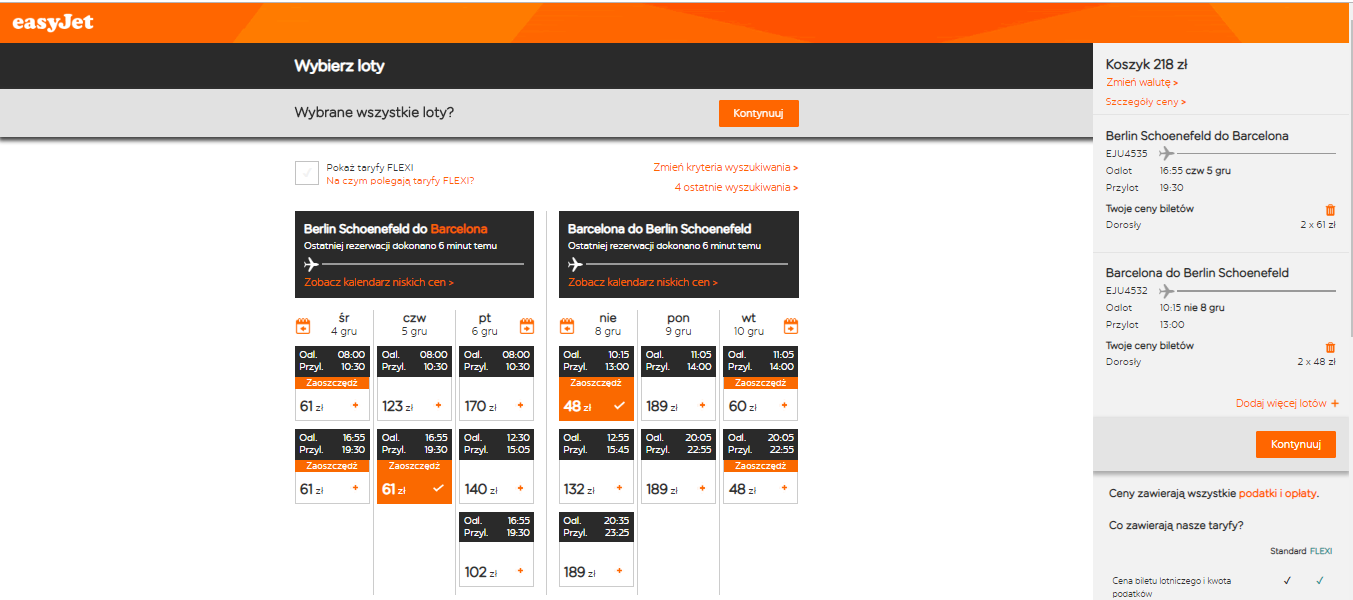Open the Zmień walutę currency option

pos(1142,83)
